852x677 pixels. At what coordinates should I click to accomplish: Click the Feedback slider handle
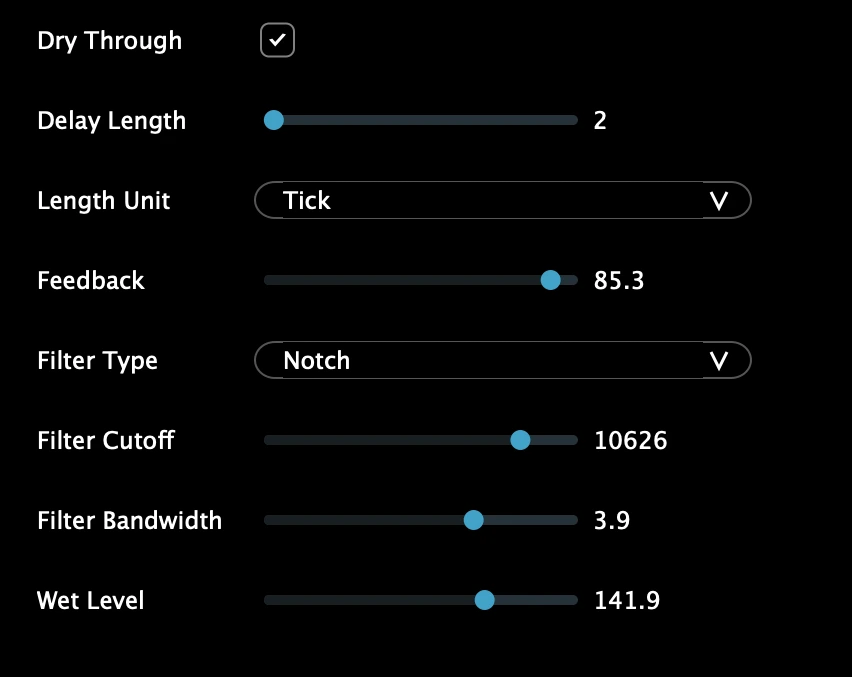[550, 280]
